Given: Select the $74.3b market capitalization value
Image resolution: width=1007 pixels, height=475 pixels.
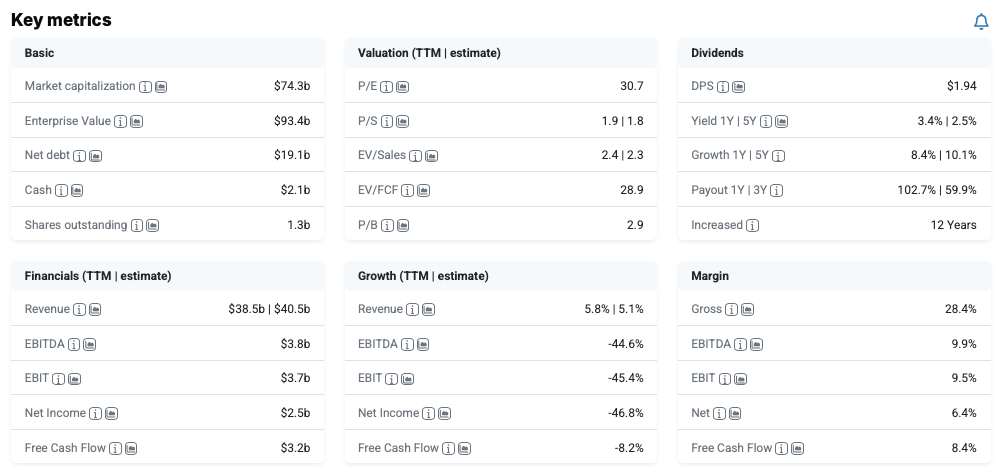Looking at the screenshot, I should (292, 86).
